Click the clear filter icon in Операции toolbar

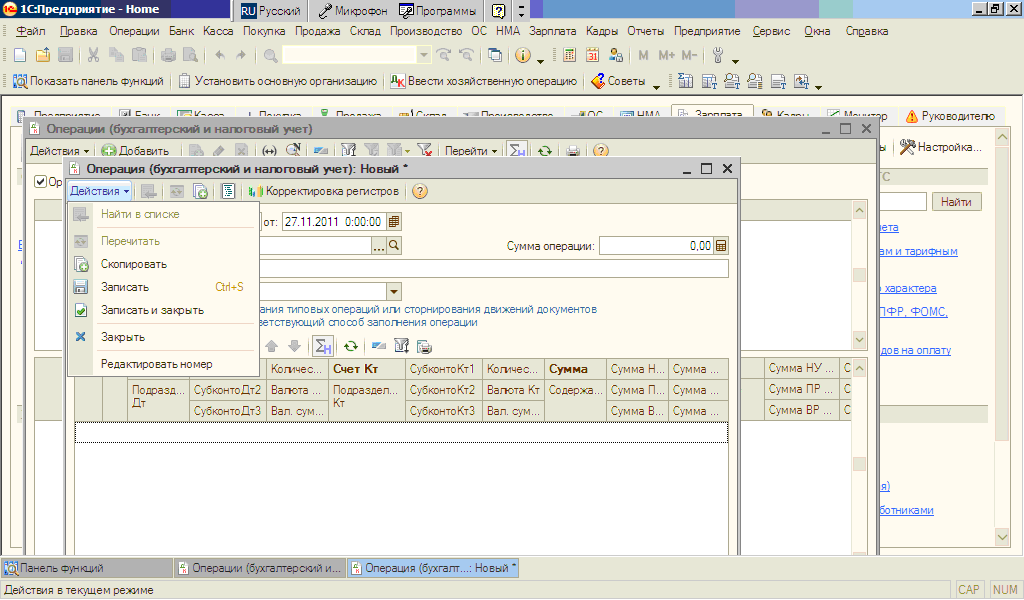(424, 151)
